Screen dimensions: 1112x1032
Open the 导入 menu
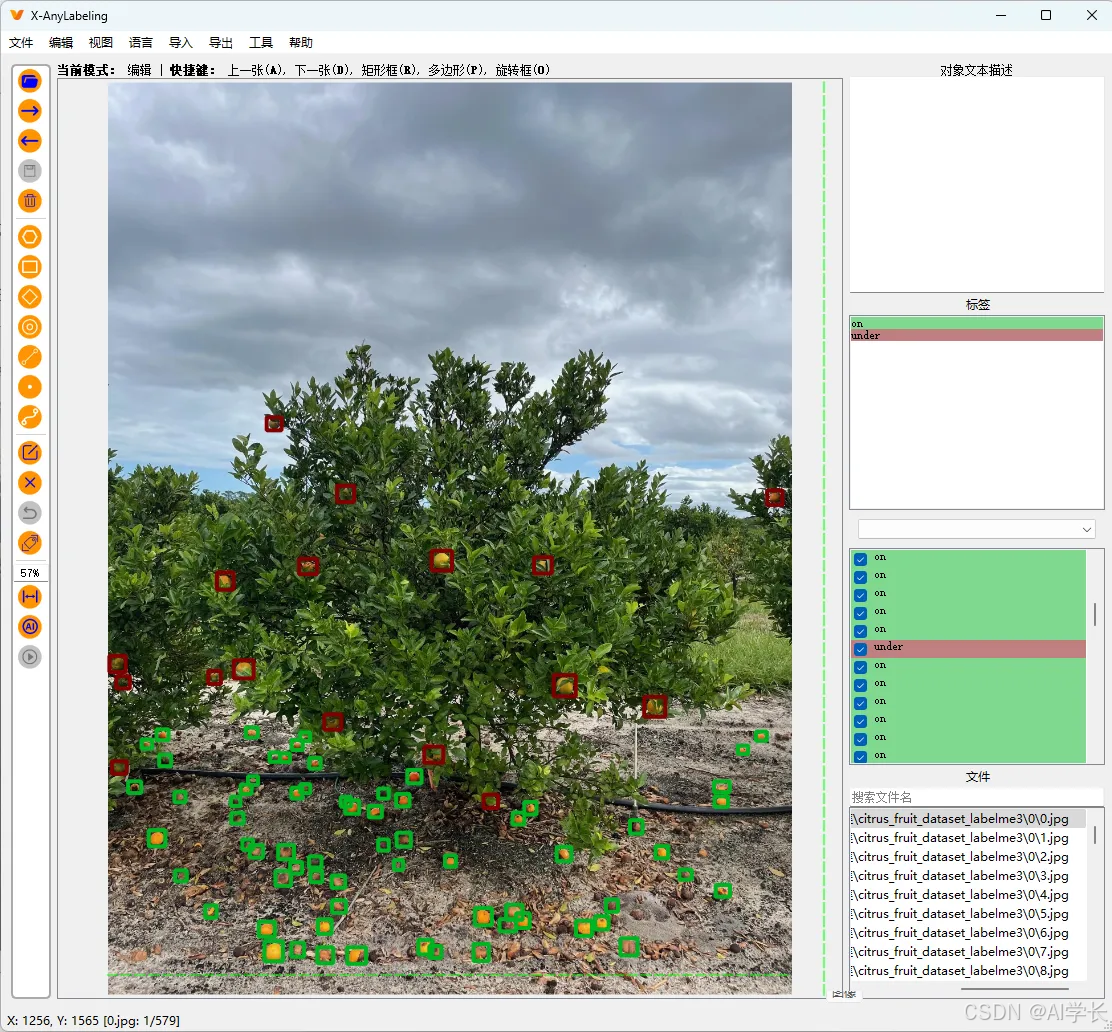pos(181,43)
